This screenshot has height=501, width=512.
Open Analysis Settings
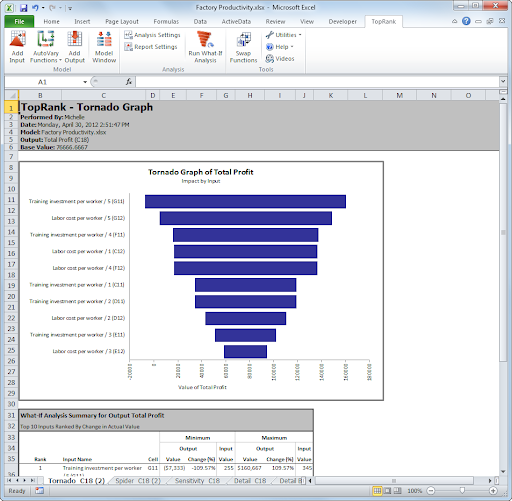pos(152,35)
